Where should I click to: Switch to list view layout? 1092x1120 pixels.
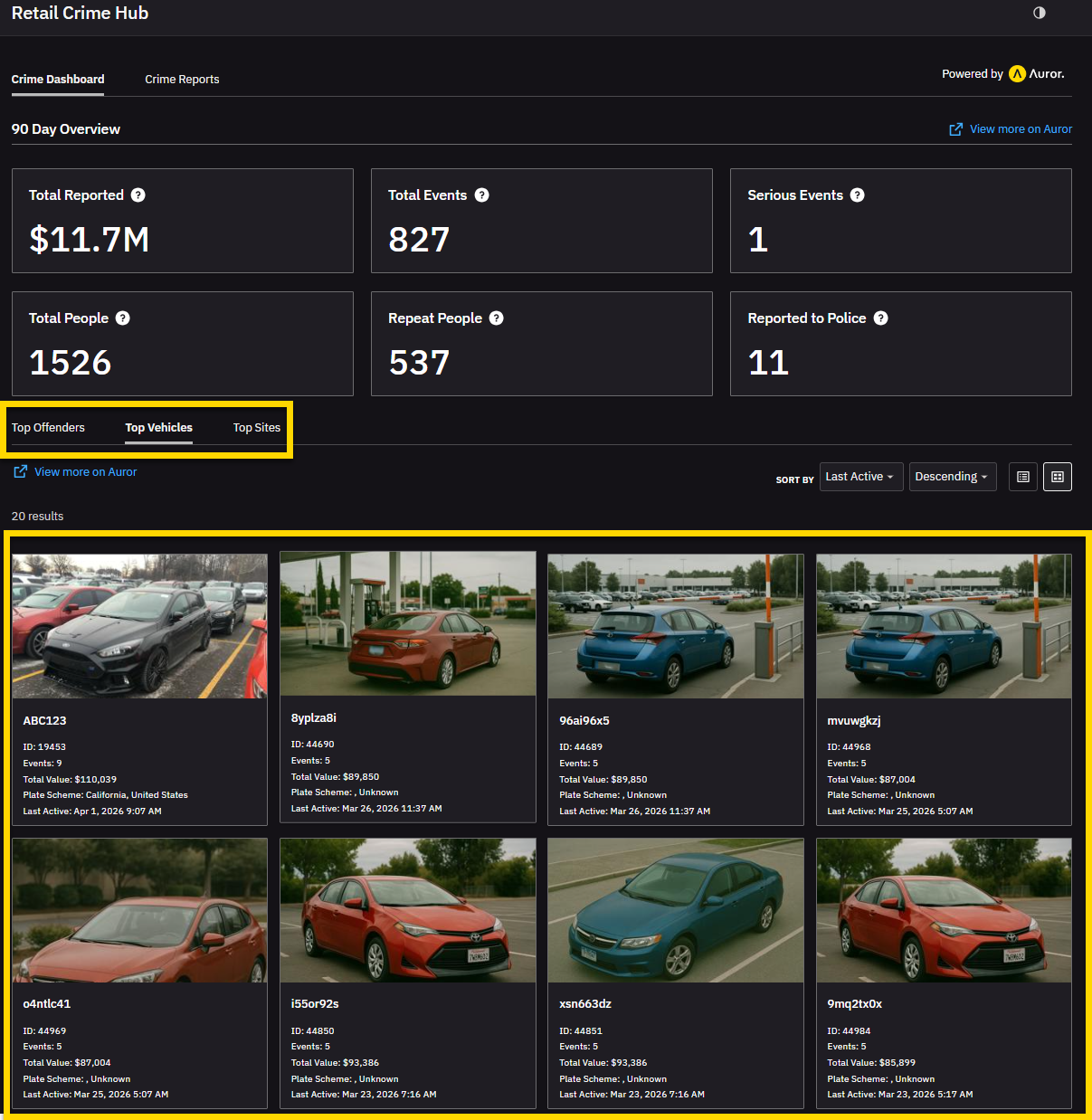[1022, 477]
